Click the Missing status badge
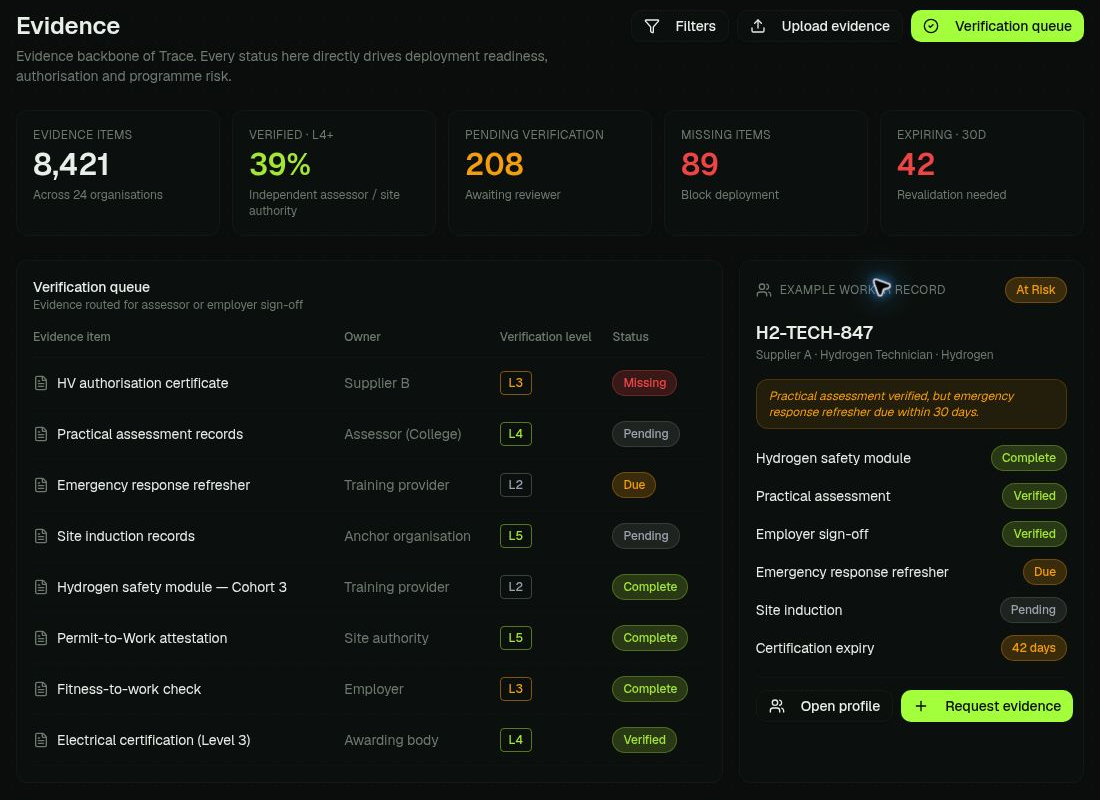 [644, 383]
